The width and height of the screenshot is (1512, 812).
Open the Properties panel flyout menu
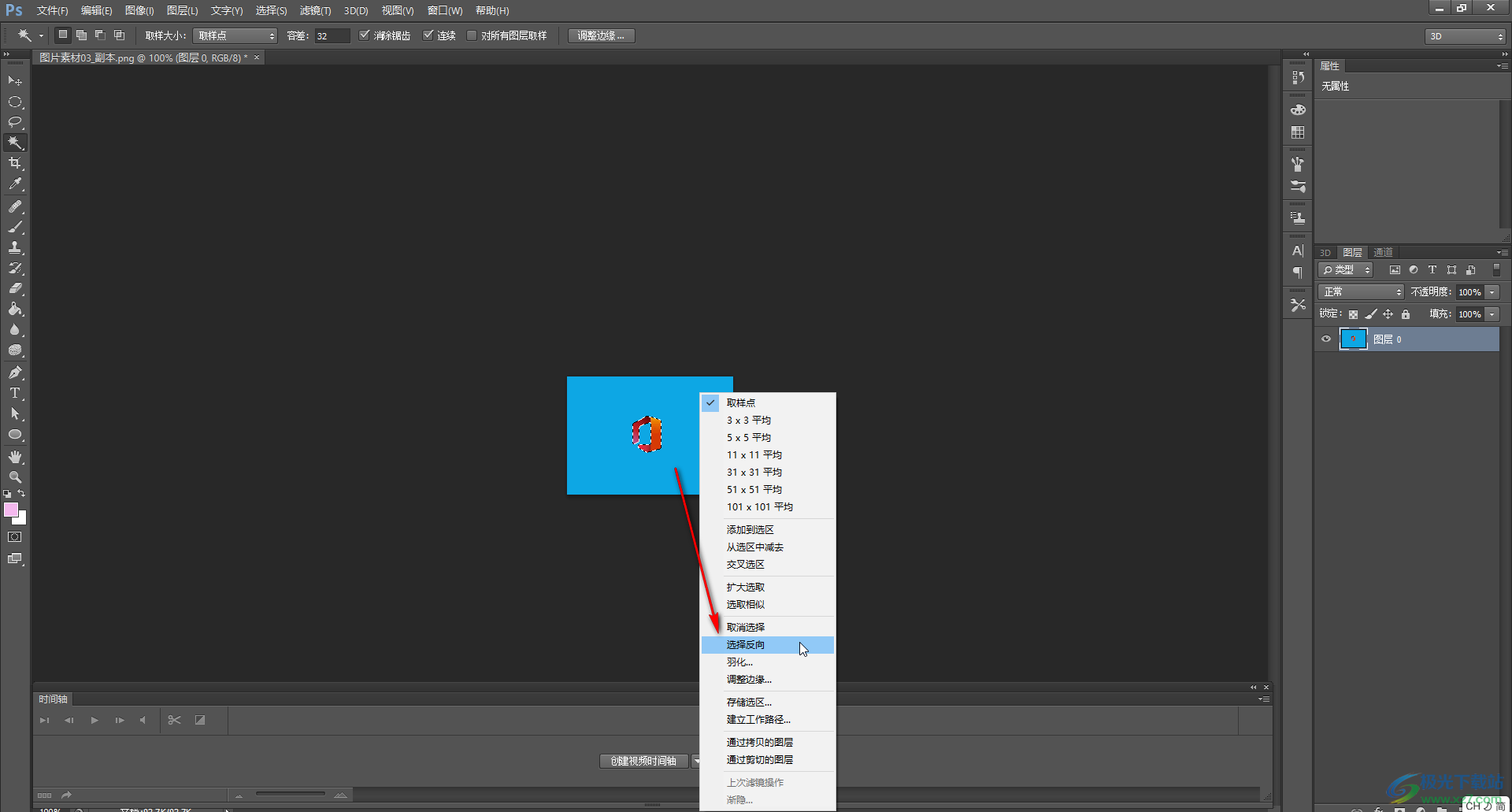[x=1502, y=66]
